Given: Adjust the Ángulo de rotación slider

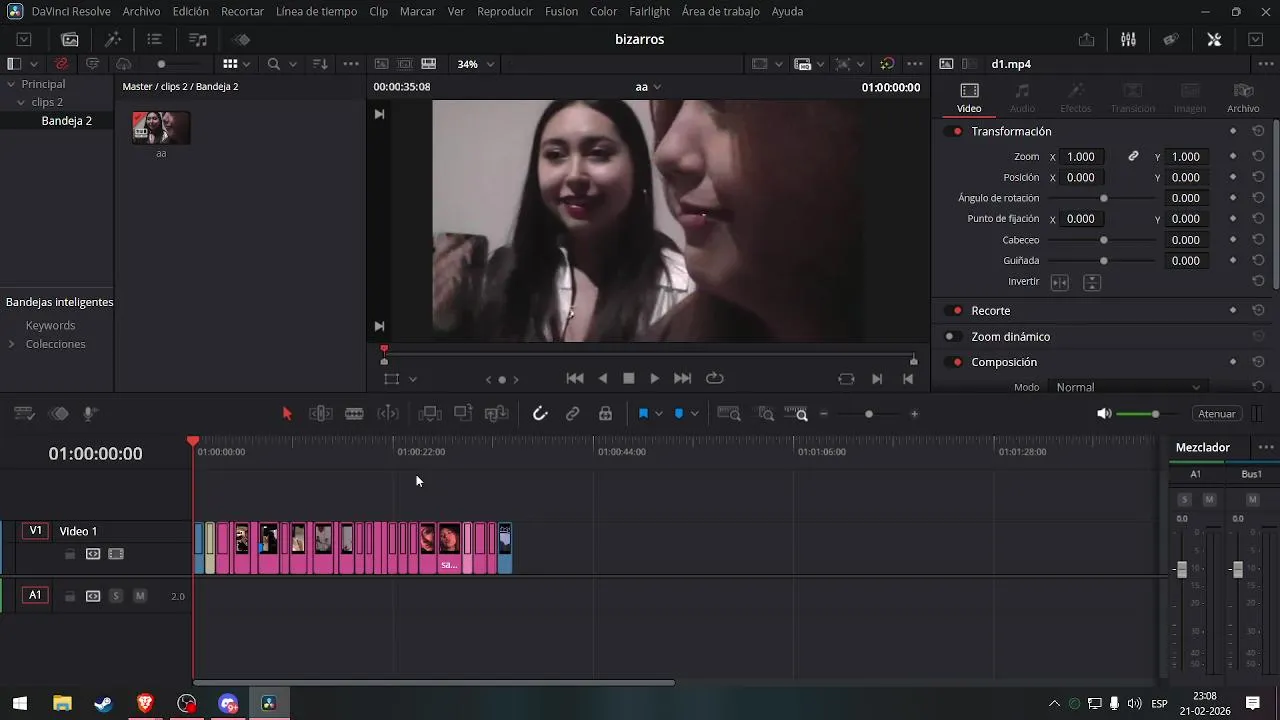Looking at the screenshot, I should [x=1103, y=198].
